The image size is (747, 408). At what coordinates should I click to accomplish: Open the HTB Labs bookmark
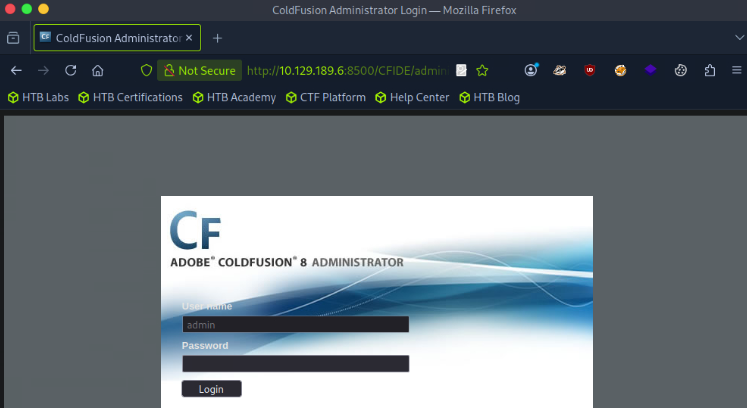(x=38, y=97)
